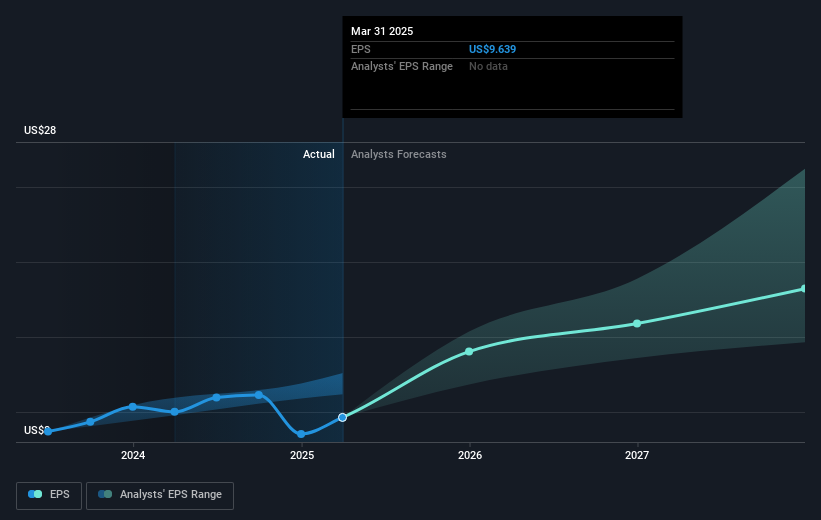Click the 'Analysts Forecasts' label
Viewport: 821px width, 520px height.
(398, 154)
